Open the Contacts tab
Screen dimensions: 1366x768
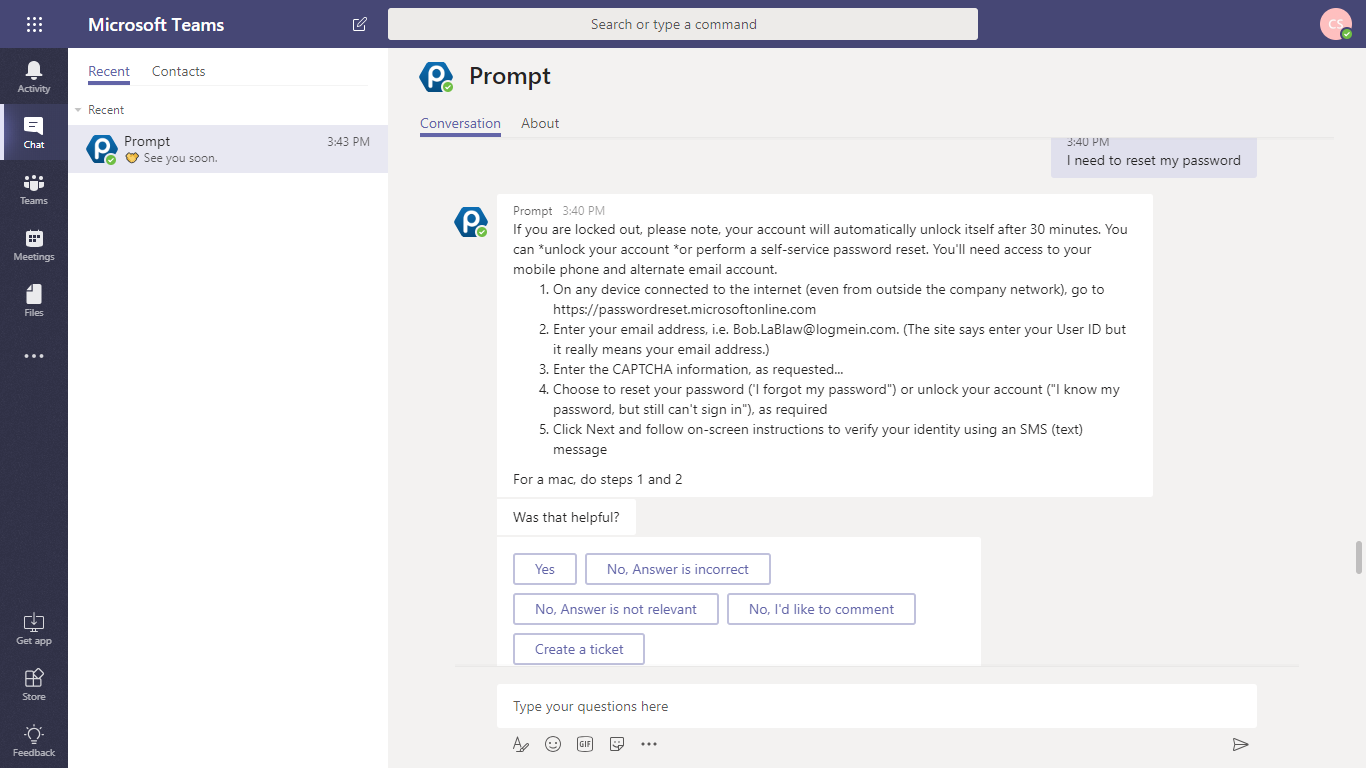pyautogui.click(x=178, y=71)
